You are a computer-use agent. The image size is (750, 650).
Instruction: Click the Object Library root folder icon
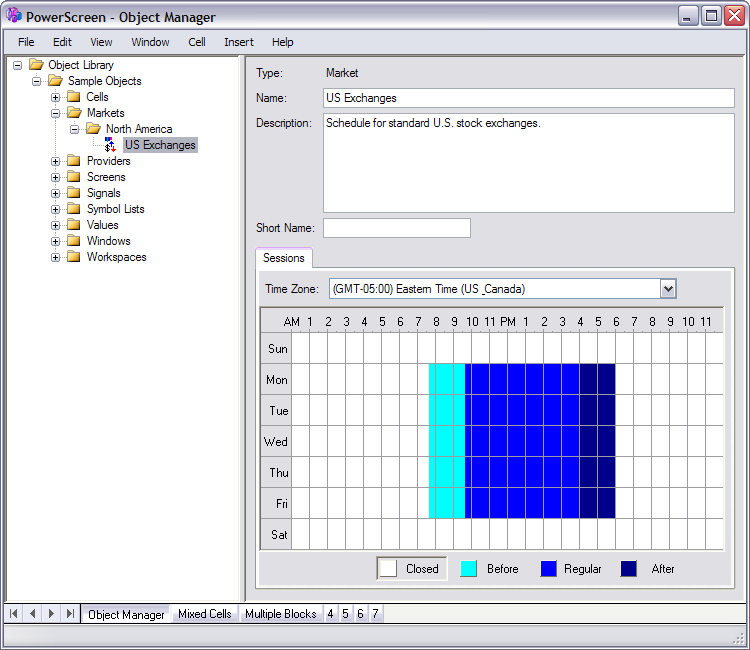click(36, 65)
